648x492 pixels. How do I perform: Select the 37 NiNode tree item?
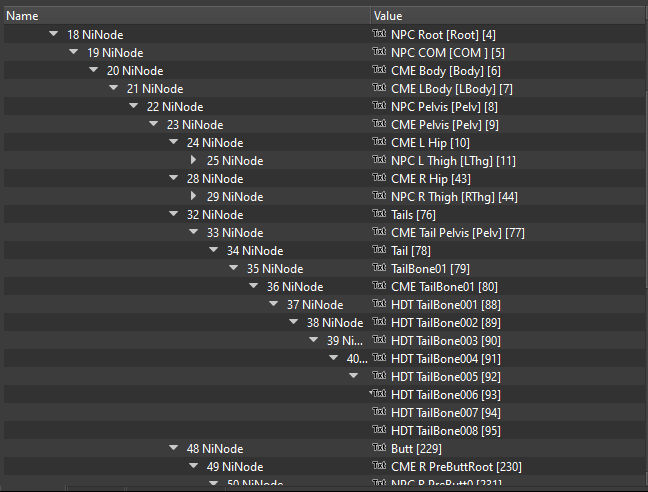(315, 304)
